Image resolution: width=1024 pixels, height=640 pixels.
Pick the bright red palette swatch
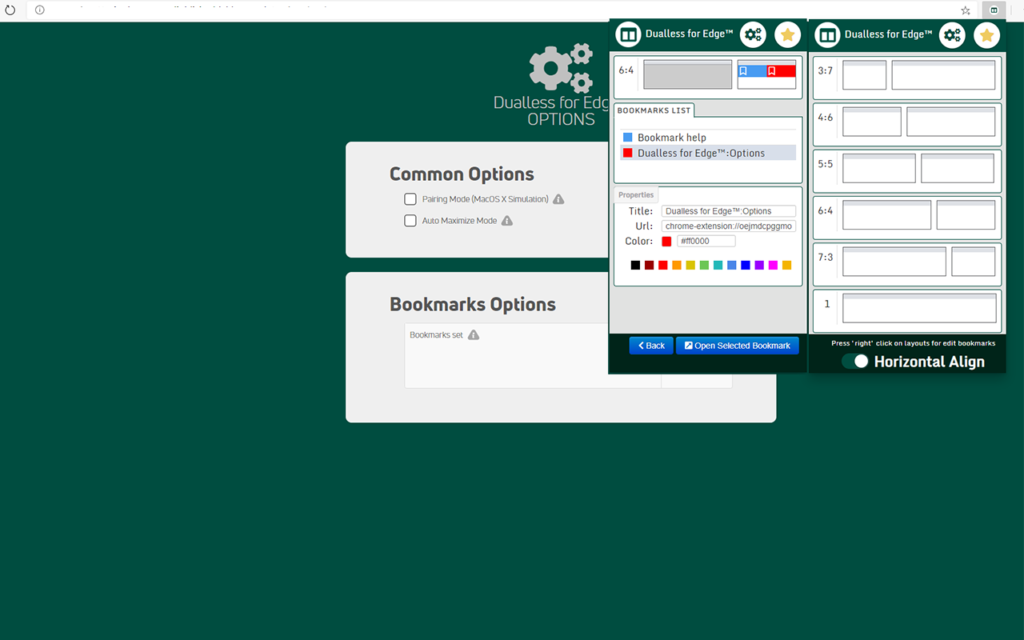point(663,265)
